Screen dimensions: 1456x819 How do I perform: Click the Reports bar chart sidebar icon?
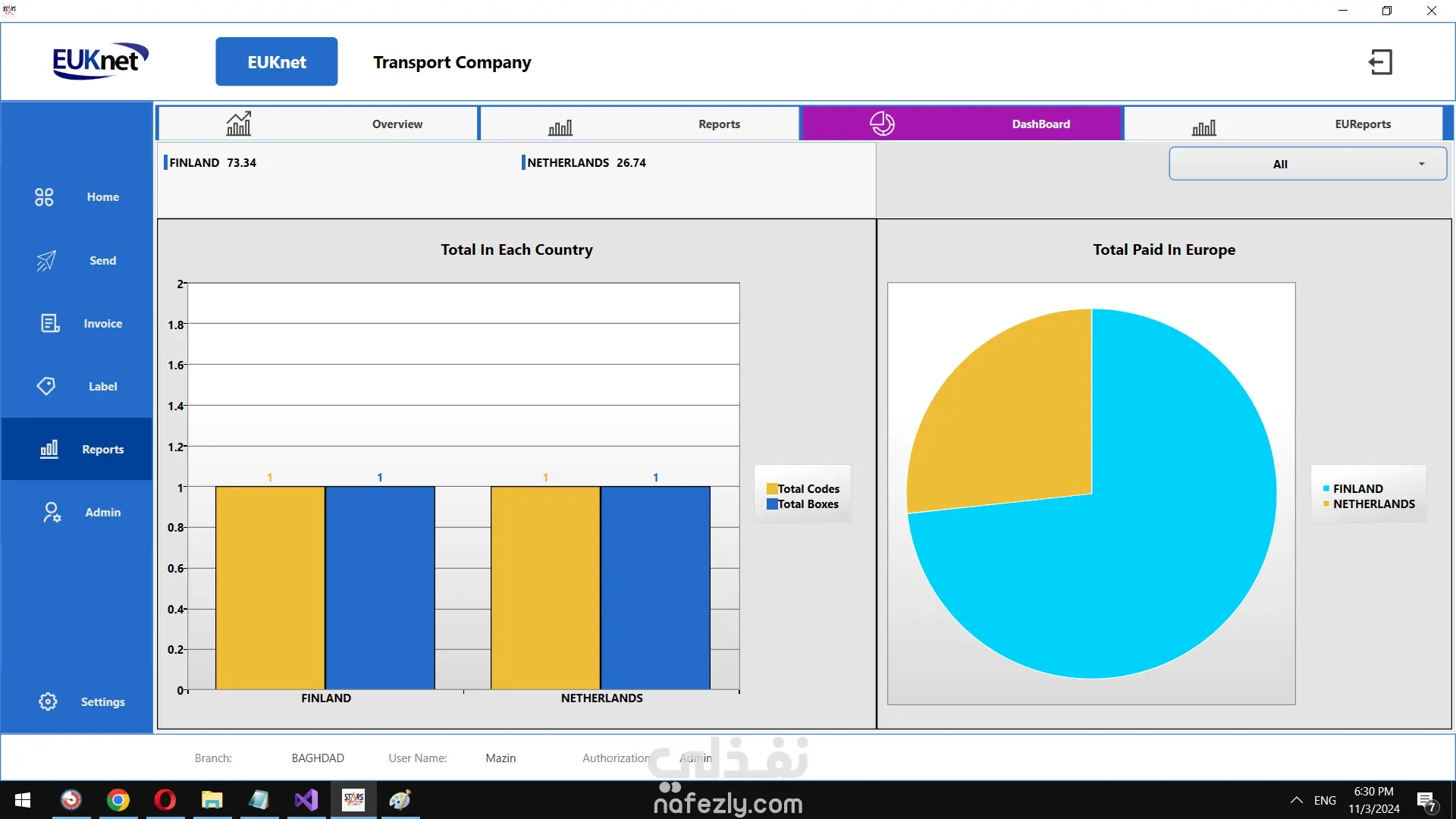tap(49, 449)
